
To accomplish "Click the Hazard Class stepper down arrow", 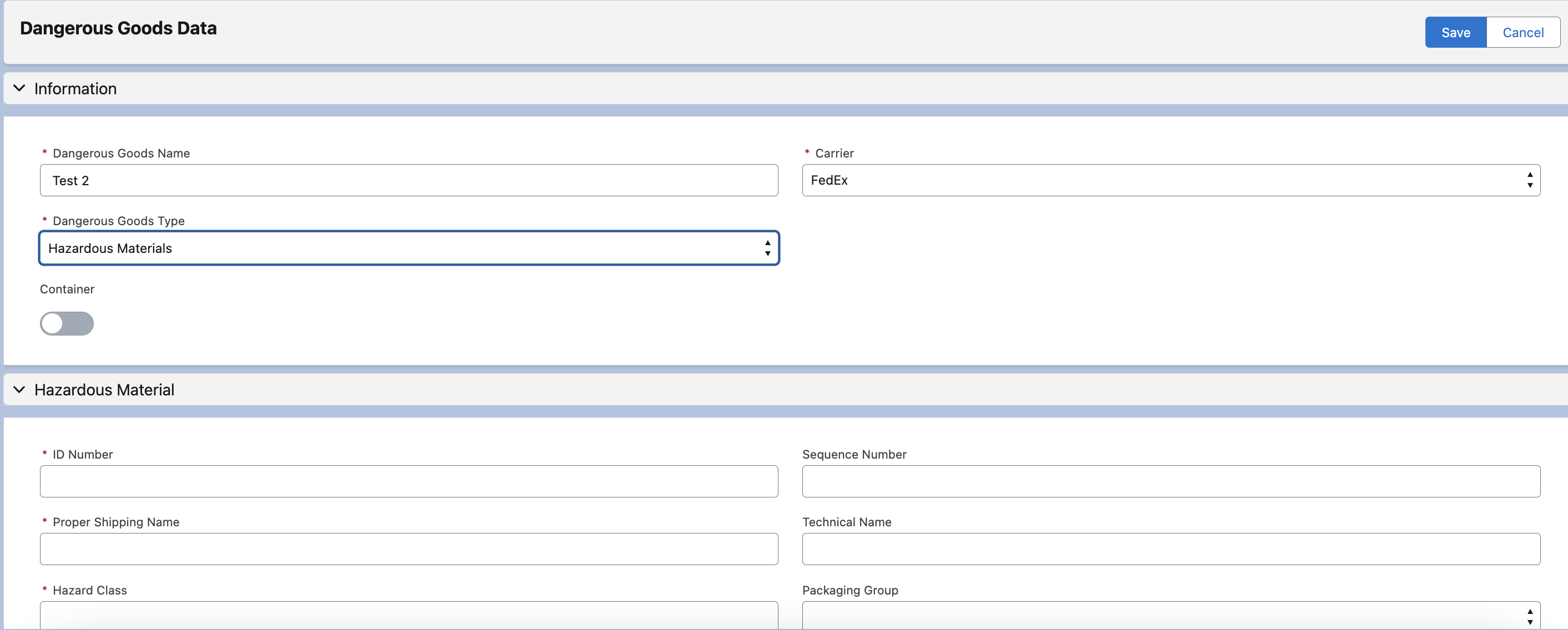I will pyautogui.click(x=767, y=621).
